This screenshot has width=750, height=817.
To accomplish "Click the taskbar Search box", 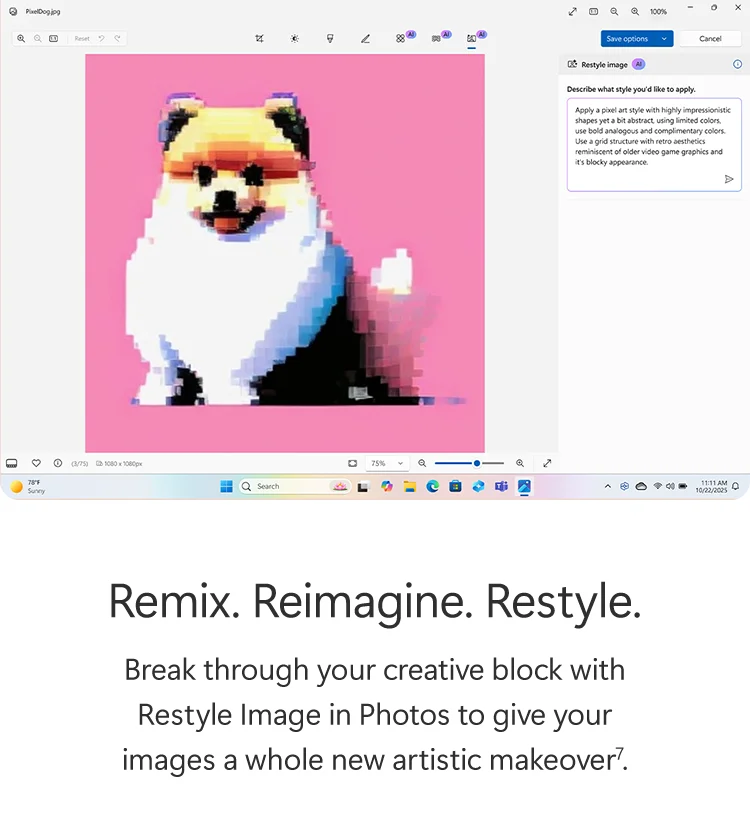I will 294,487.
